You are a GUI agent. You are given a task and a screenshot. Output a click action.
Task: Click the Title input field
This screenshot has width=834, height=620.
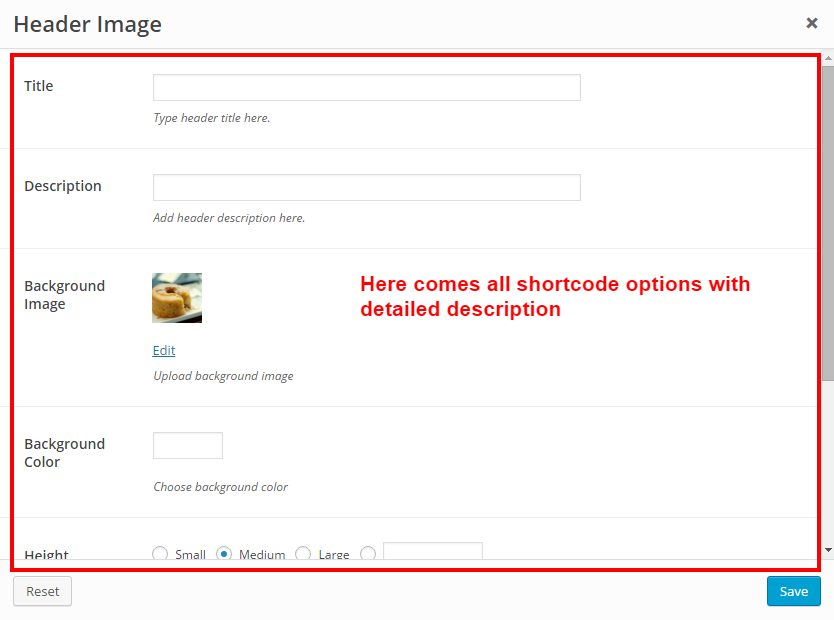pyautogui.click(x=366, y=88)
